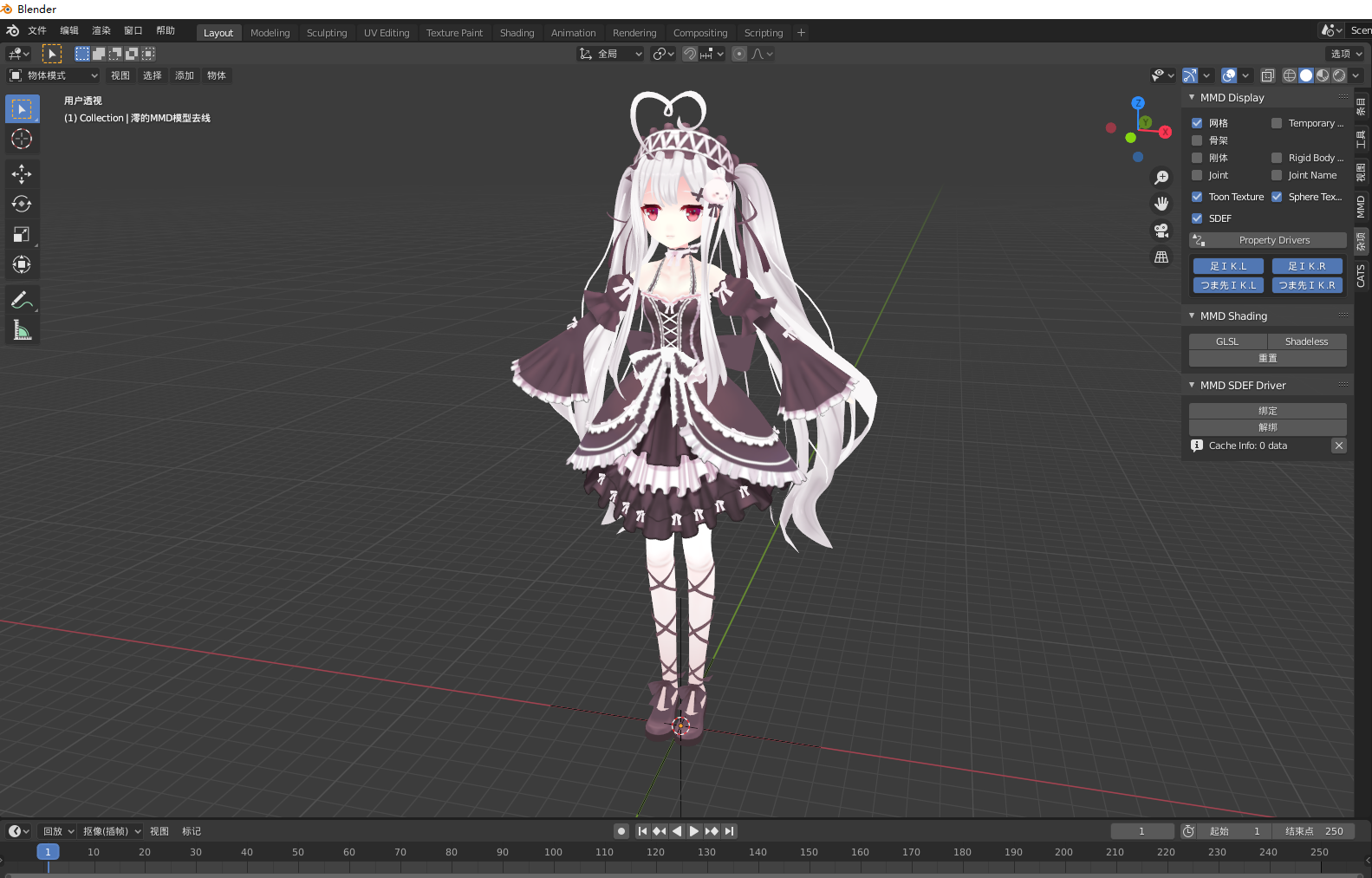Open the CATS sidebar tab
Image resolution: width=1372 pixels, height=878 pixels.
[1361, 276]
